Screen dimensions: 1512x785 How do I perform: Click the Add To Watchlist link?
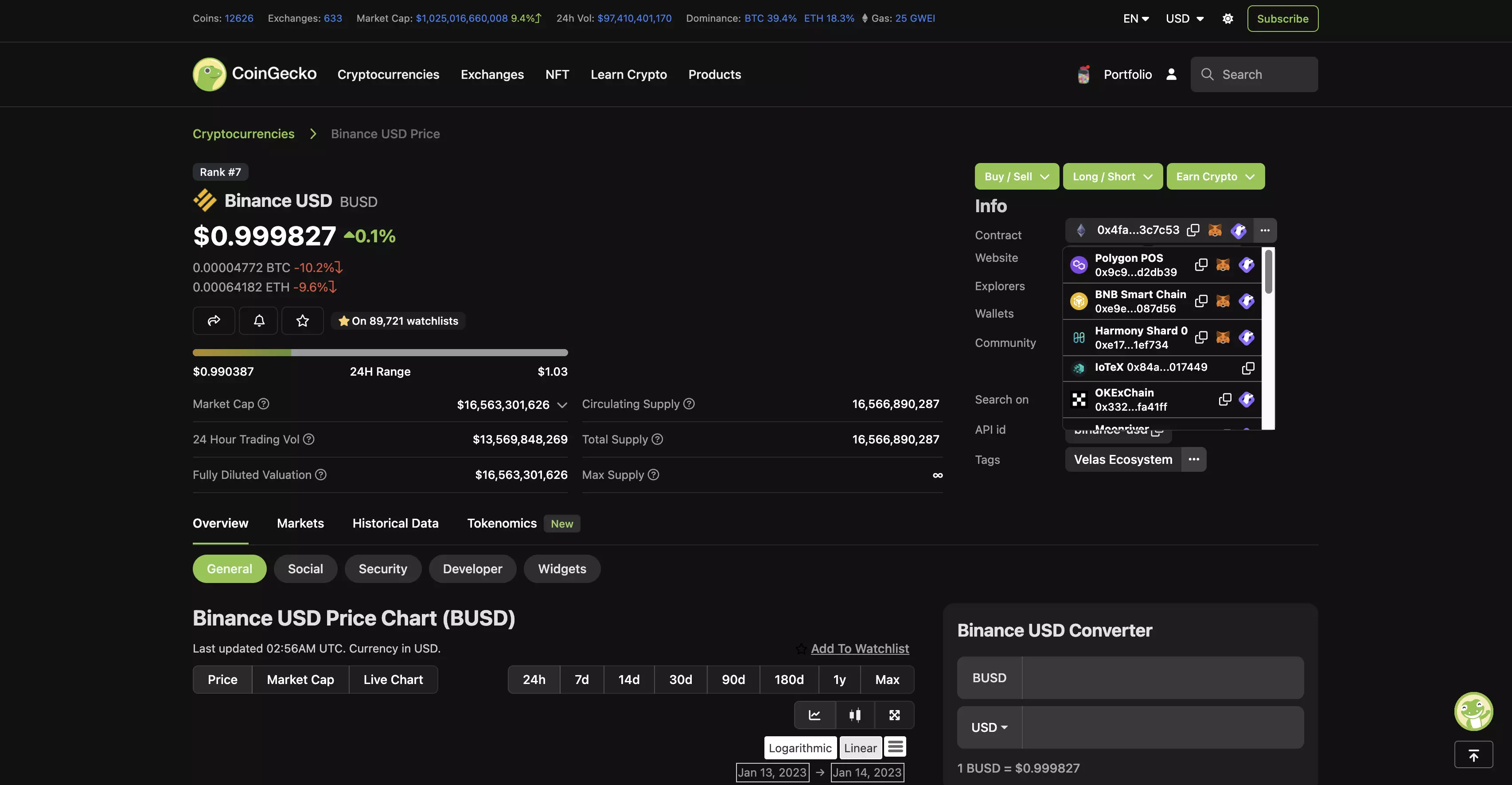tap(859, 648)
